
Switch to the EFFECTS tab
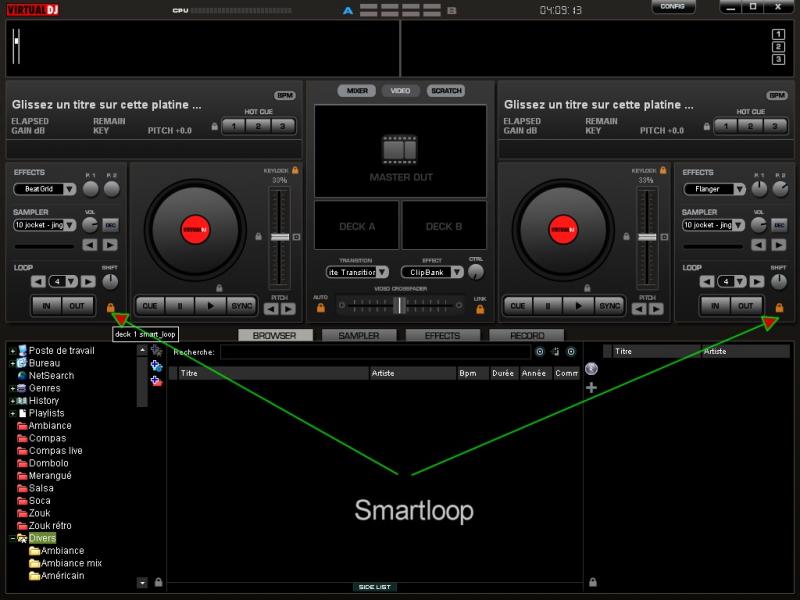tap(443, 335)
